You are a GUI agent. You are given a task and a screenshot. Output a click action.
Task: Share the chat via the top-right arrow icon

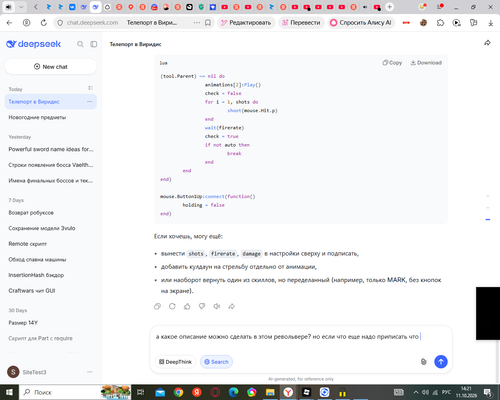[x=487, y=43]
